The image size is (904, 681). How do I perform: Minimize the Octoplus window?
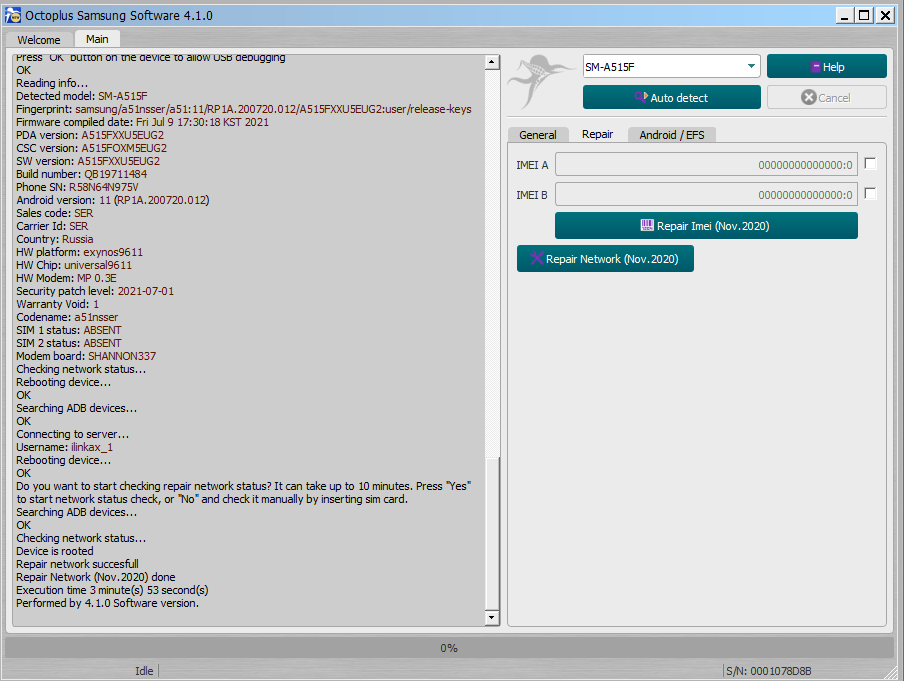[845, 16]
